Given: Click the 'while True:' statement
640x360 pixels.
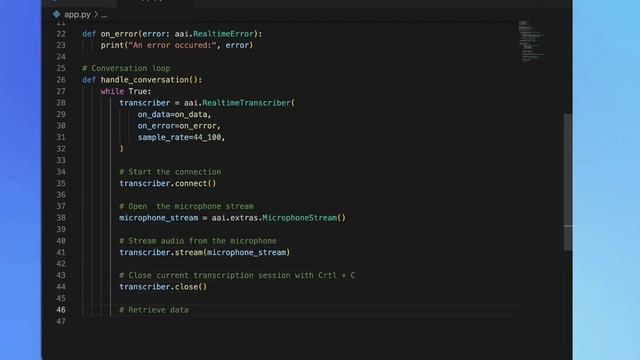Looking at the screenshot, I should [x=126, y=91].
